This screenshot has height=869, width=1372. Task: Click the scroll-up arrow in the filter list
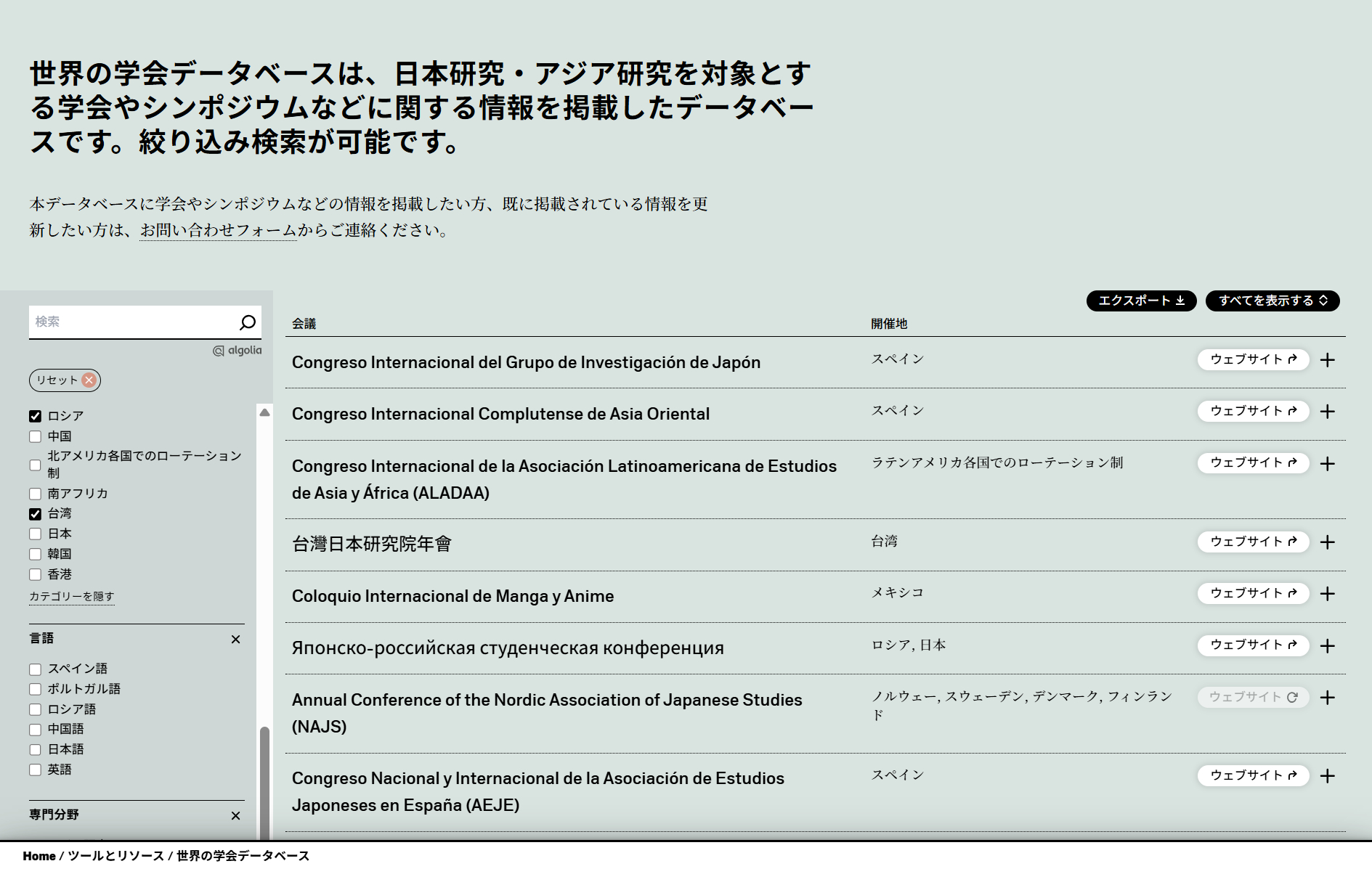tap(265, 412)
